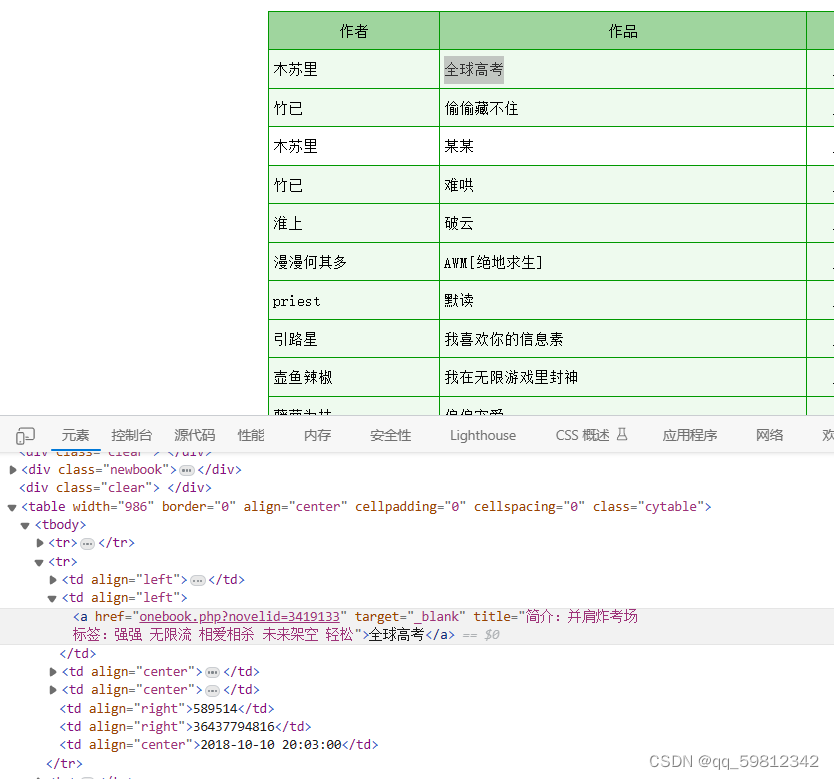834x779 pixels.
Task: Click the 作品 column header
Action: click(623, 31)
